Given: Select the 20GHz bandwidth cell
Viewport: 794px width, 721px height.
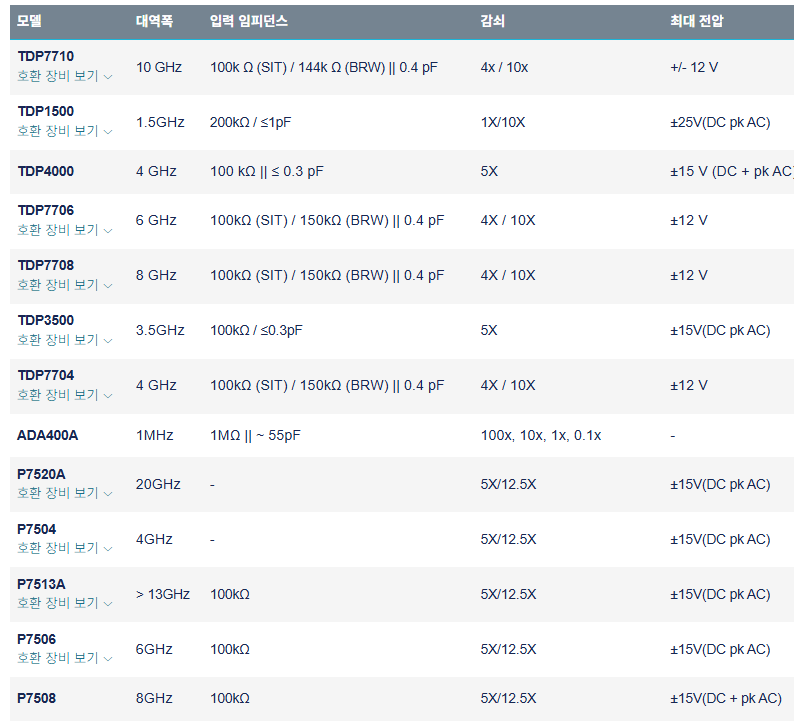Looking at the screenshot, I should pyautogui.click(x=158, y=485).
